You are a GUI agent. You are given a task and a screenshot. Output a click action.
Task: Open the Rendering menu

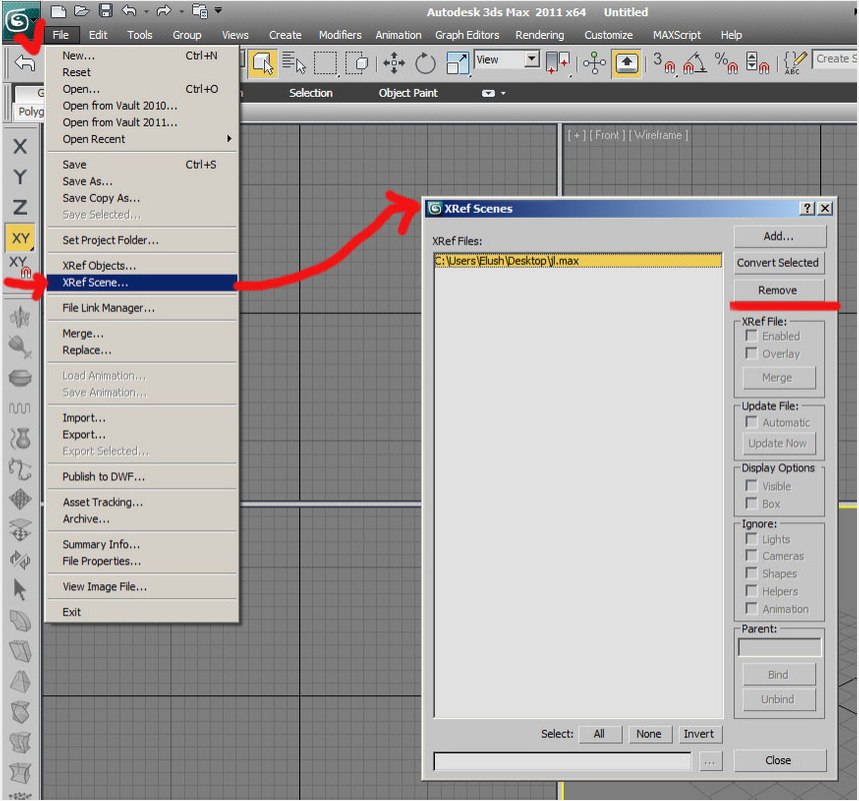point(539,35)
